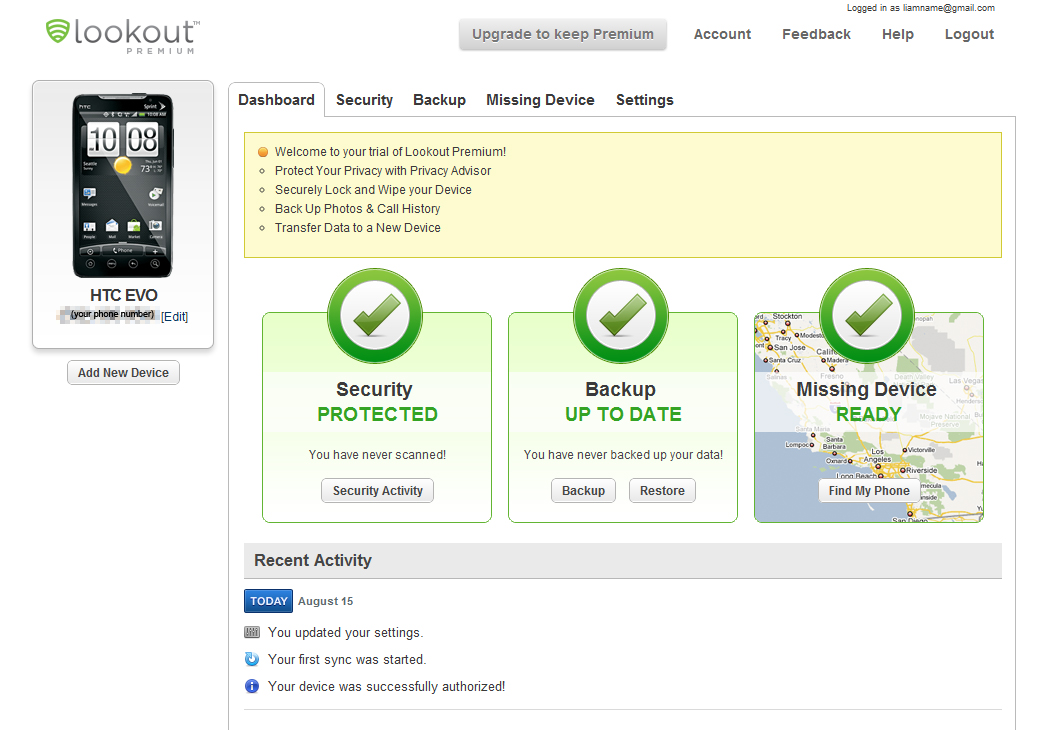
Task: Click the HTC EVO phone image
Action: pos(123,186)
